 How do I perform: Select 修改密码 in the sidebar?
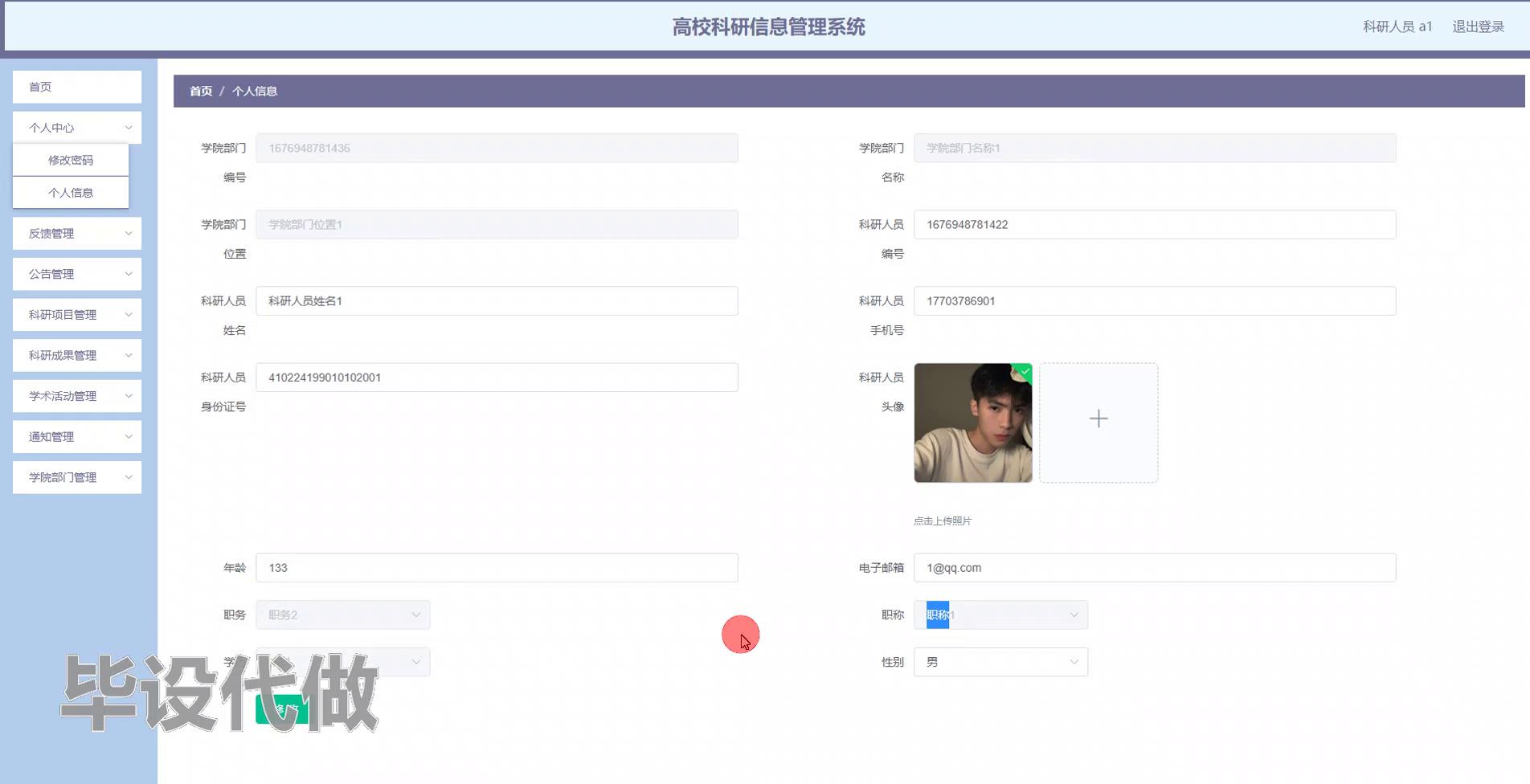[70, 159]
